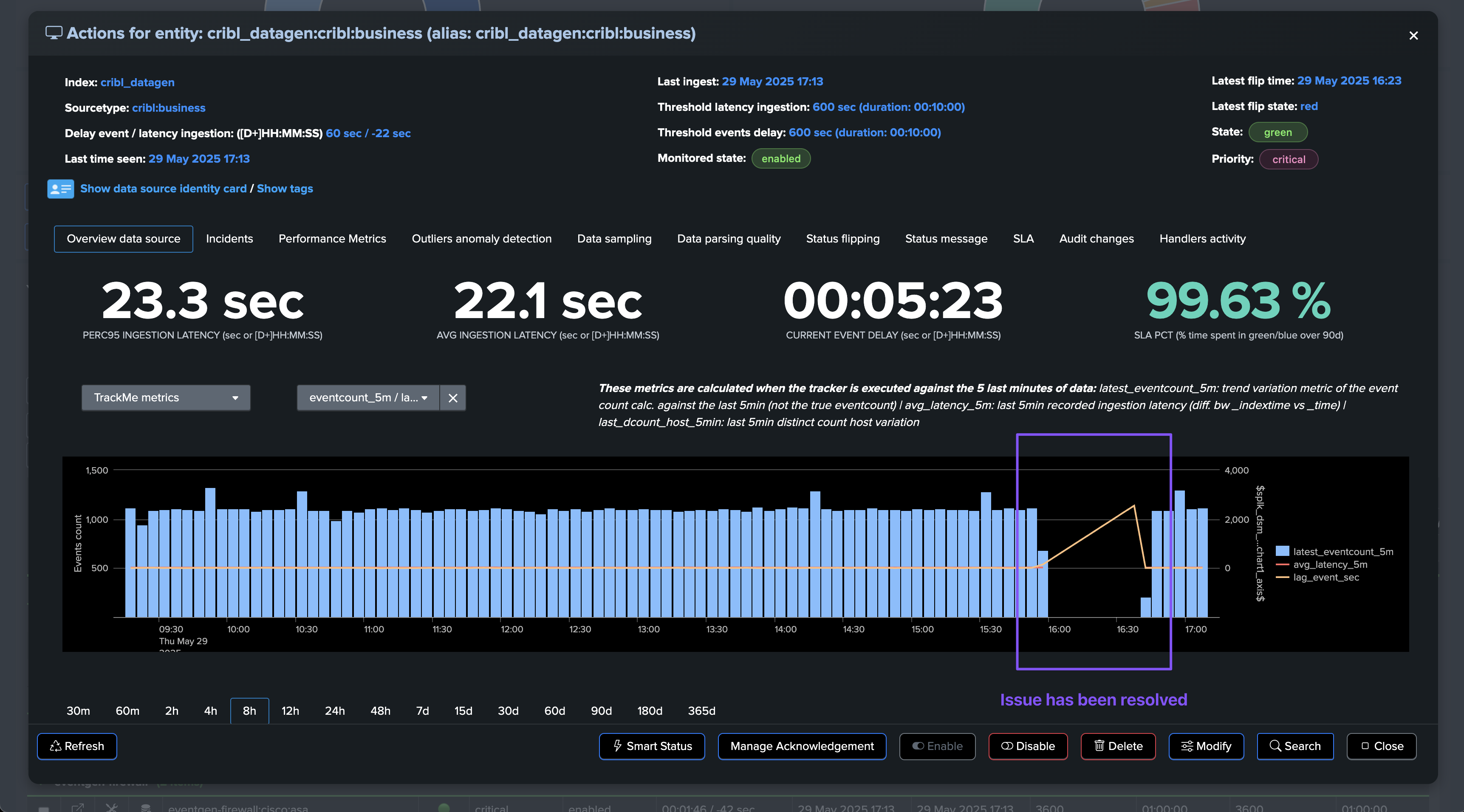Open Modify settings via the sliders button
Viewport: 1464px width, 812px height.
[x=1206, y=746]
